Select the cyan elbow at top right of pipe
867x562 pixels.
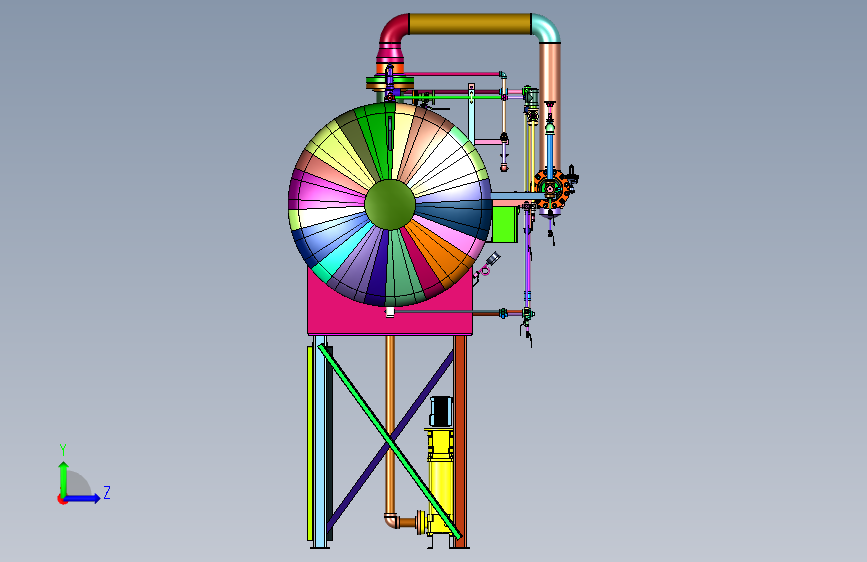click(546, 28)
